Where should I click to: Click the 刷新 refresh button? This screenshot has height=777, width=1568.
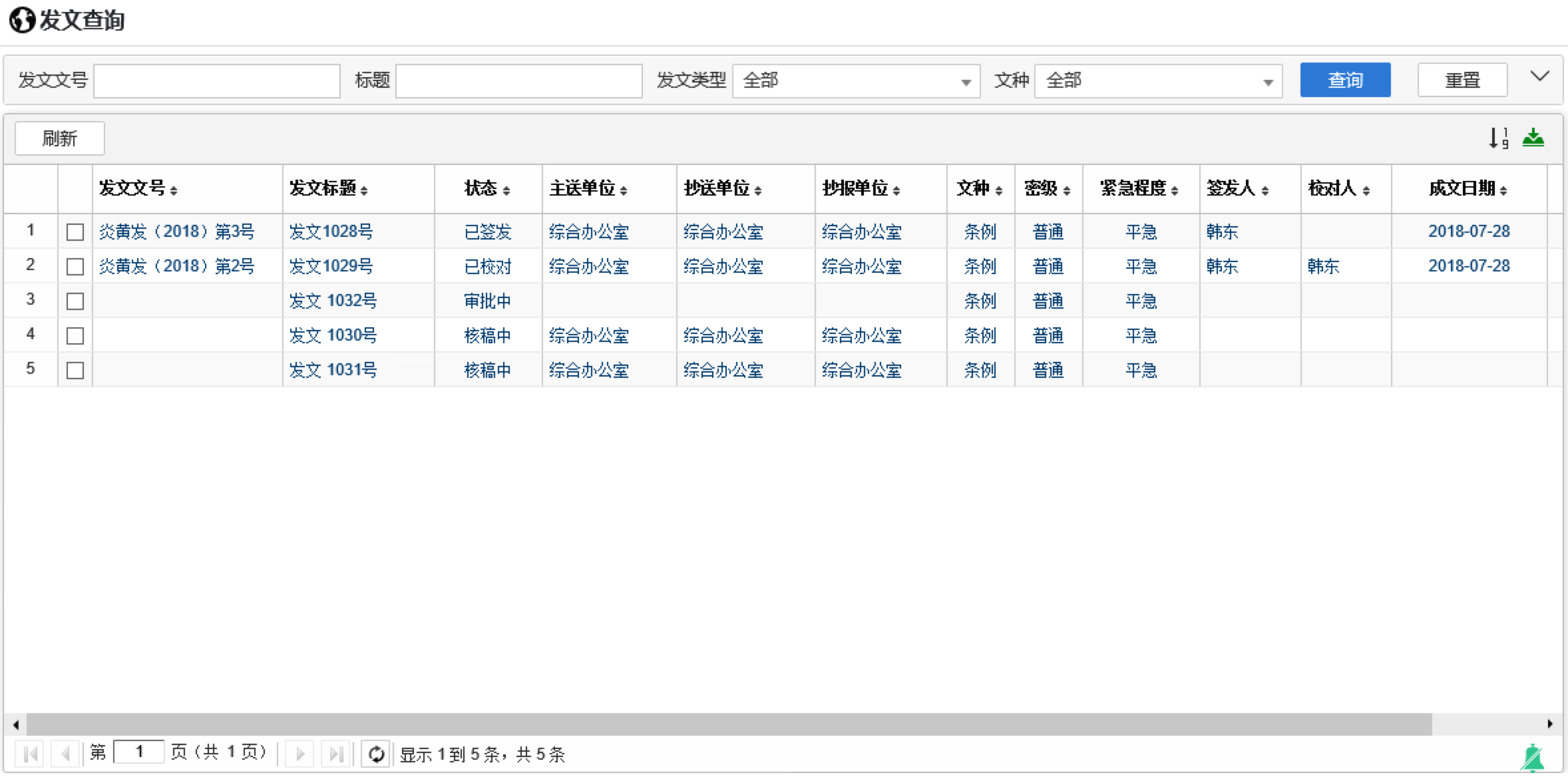tap(60, 138)
